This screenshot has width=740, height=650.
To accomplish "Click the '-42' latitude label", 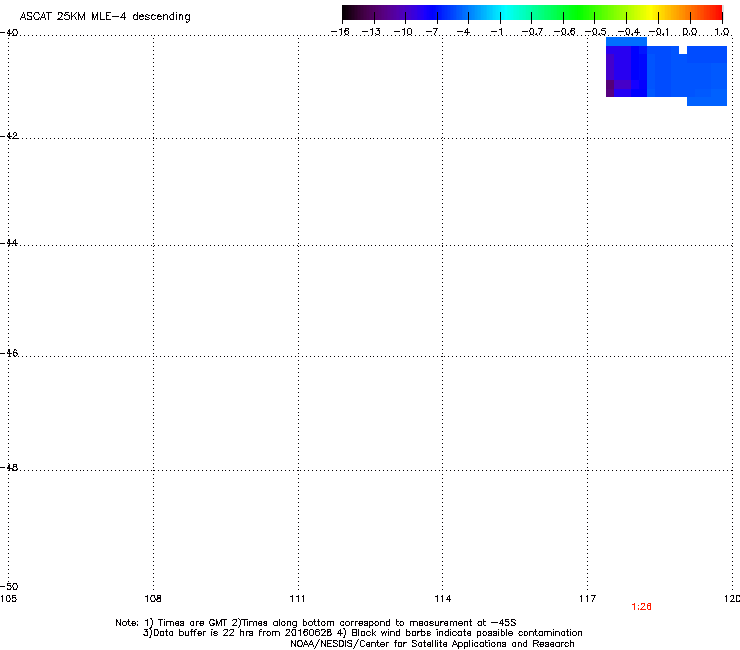I will click(x=9, y=135).
